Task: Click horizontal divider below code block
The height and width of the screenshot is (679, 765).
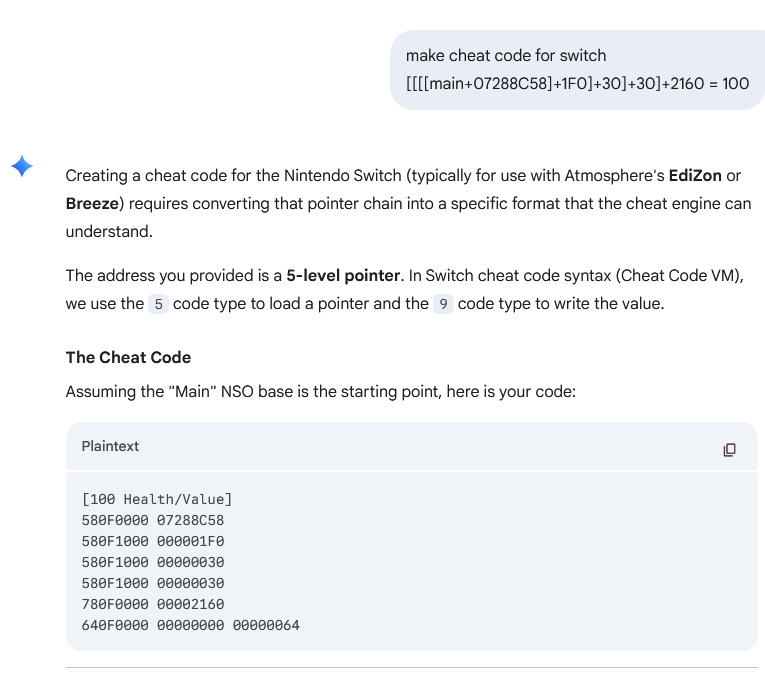Action: [x=412, y=667]
